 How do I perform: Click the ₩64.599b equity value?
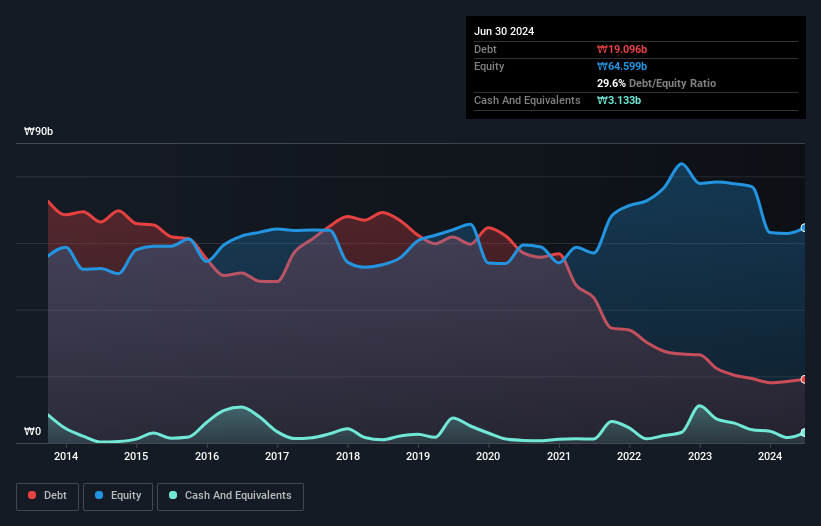(622, 66)
